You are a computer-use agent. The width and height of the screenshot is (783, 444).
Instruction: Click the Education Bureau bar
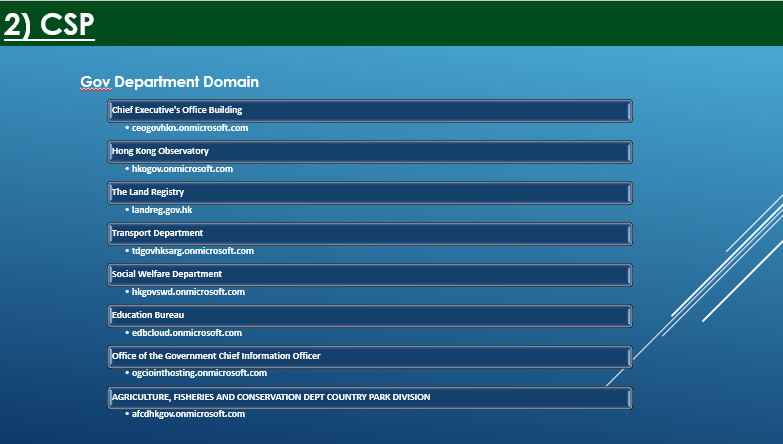click(370, 316)
